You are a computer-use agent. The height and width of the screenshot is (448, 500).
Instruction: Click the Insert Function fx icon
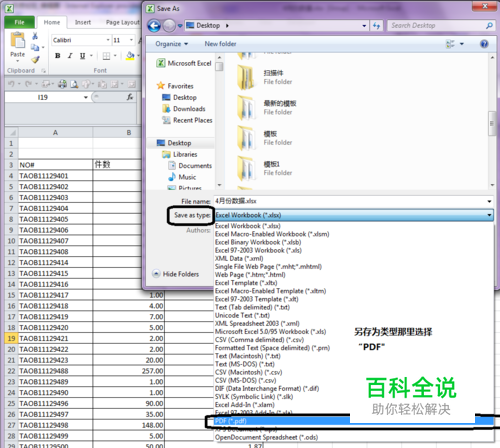pos(130,97)
